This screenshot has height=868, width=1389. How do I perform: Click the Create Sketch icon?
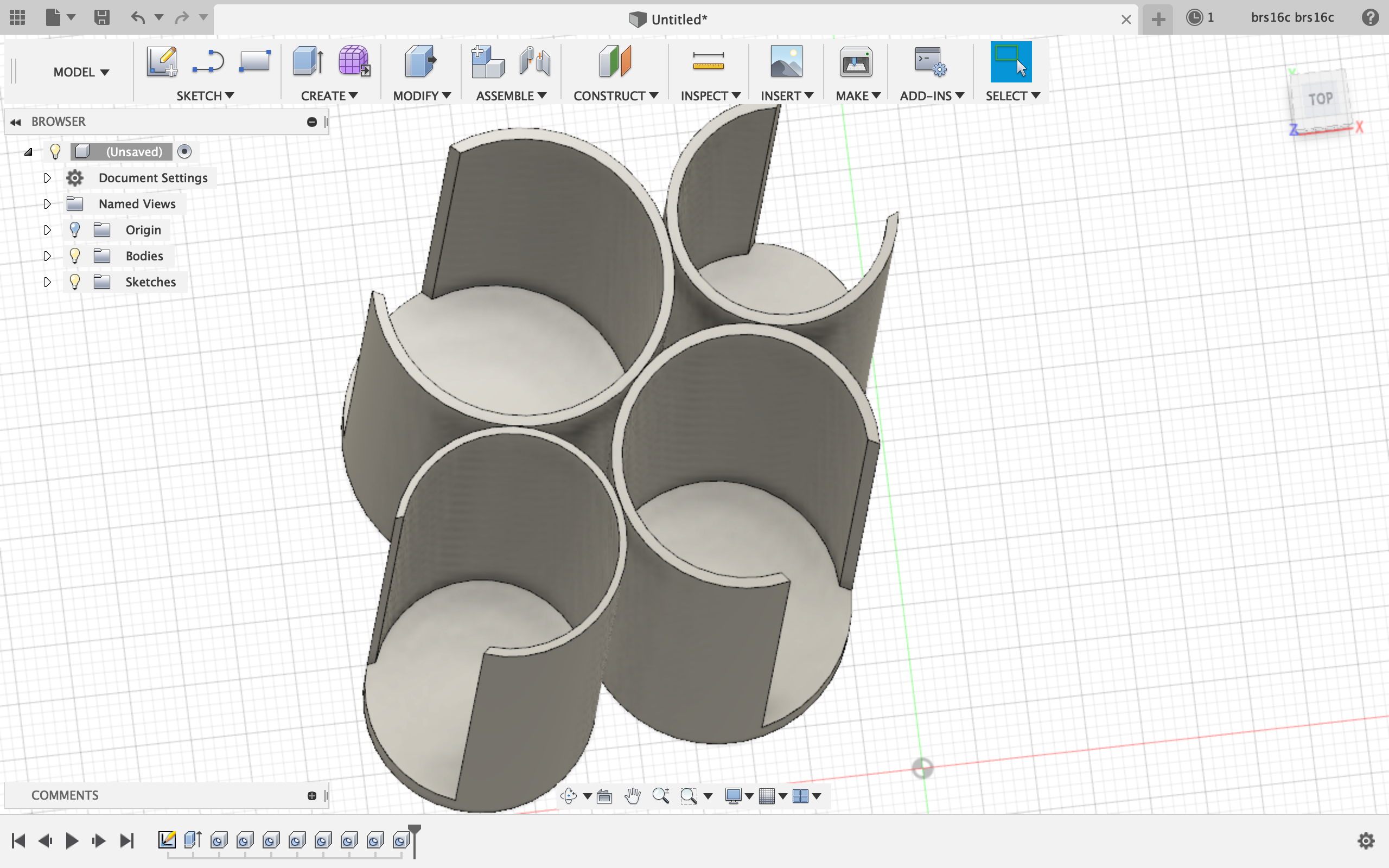pos(161,61)
